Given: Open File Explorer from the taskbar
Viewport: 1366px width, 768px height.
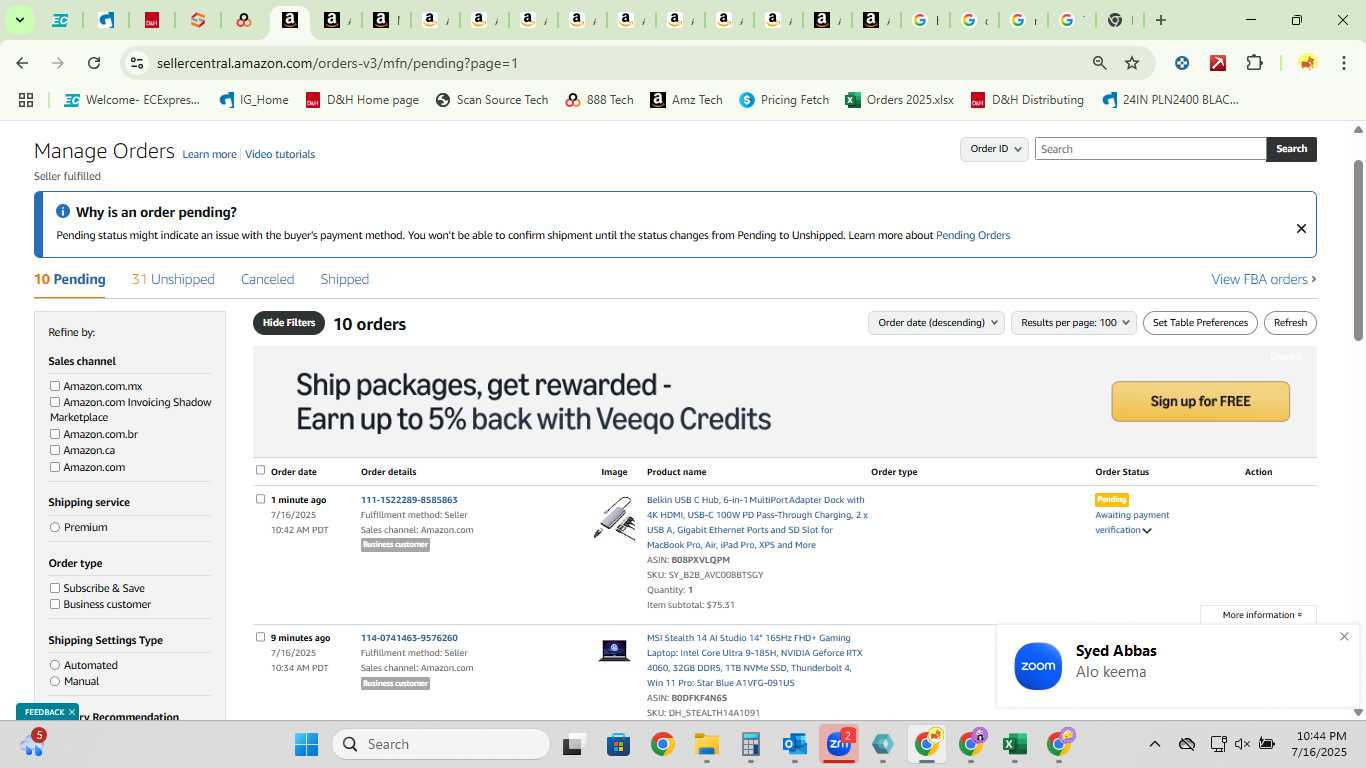Looking at the screenshot, I should click(x=707, y=744).
